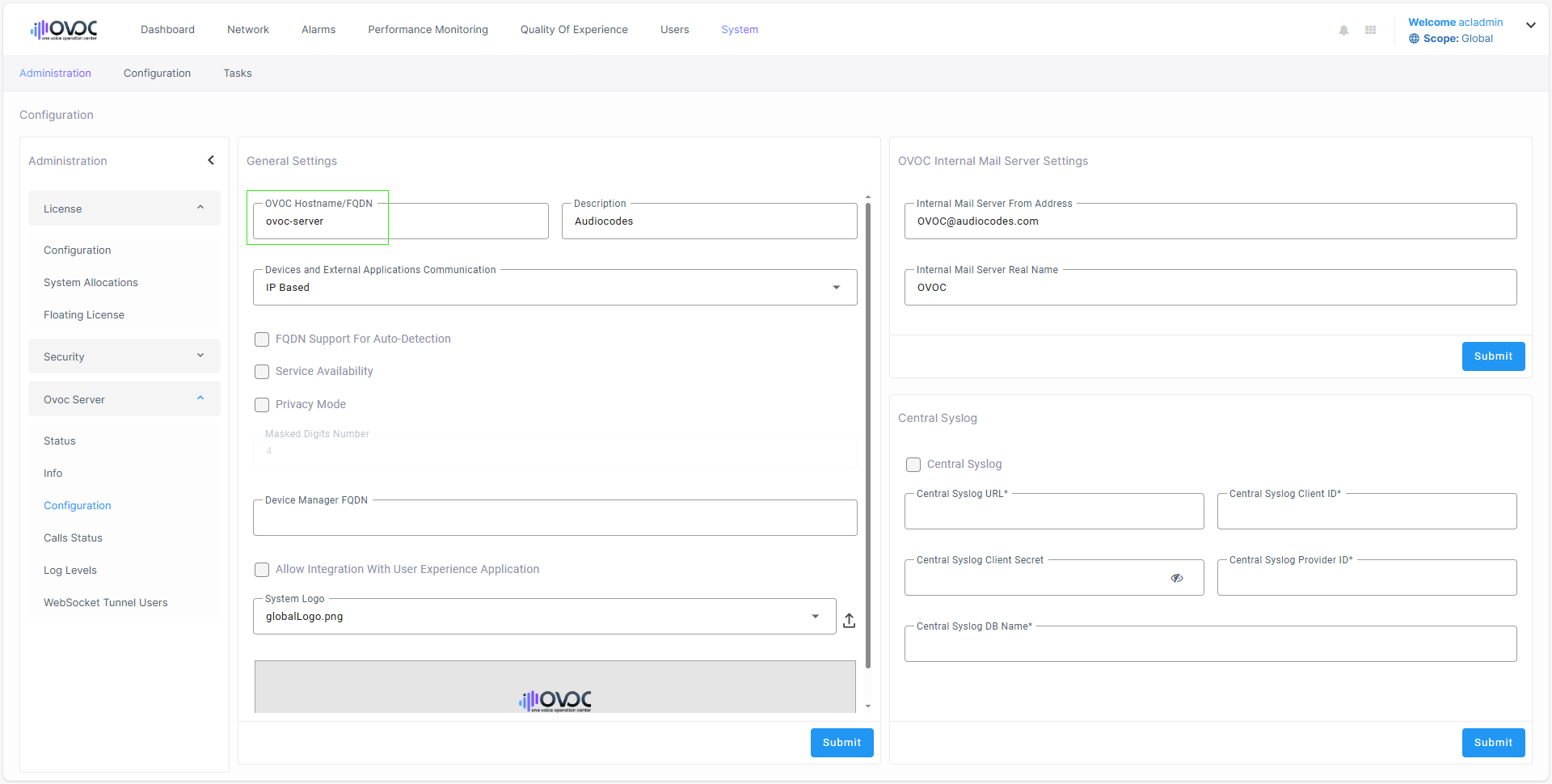Expand the user account menu chevron
The image size is (1552, 784).
click(x=1530, y=25)
